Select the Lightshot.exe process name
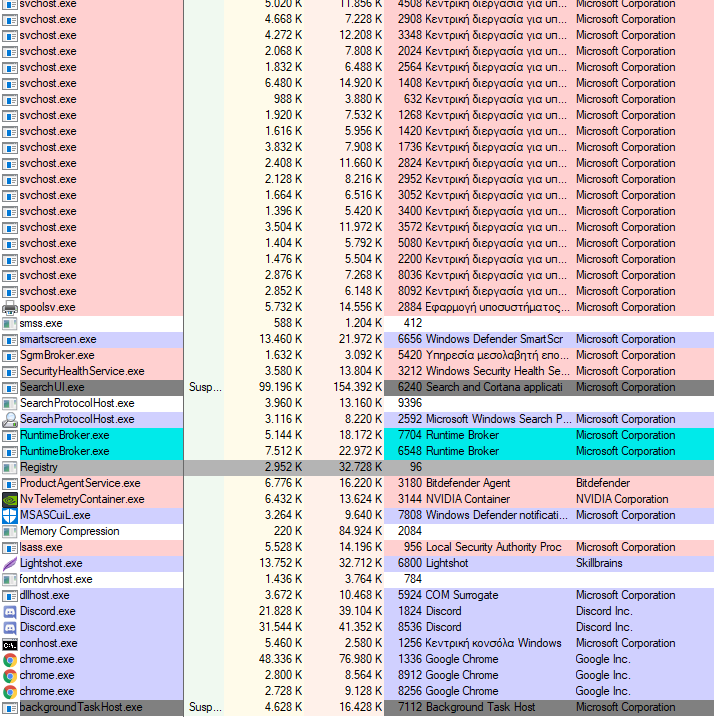This screenshot has height=717, width=720. pos(51,563)
